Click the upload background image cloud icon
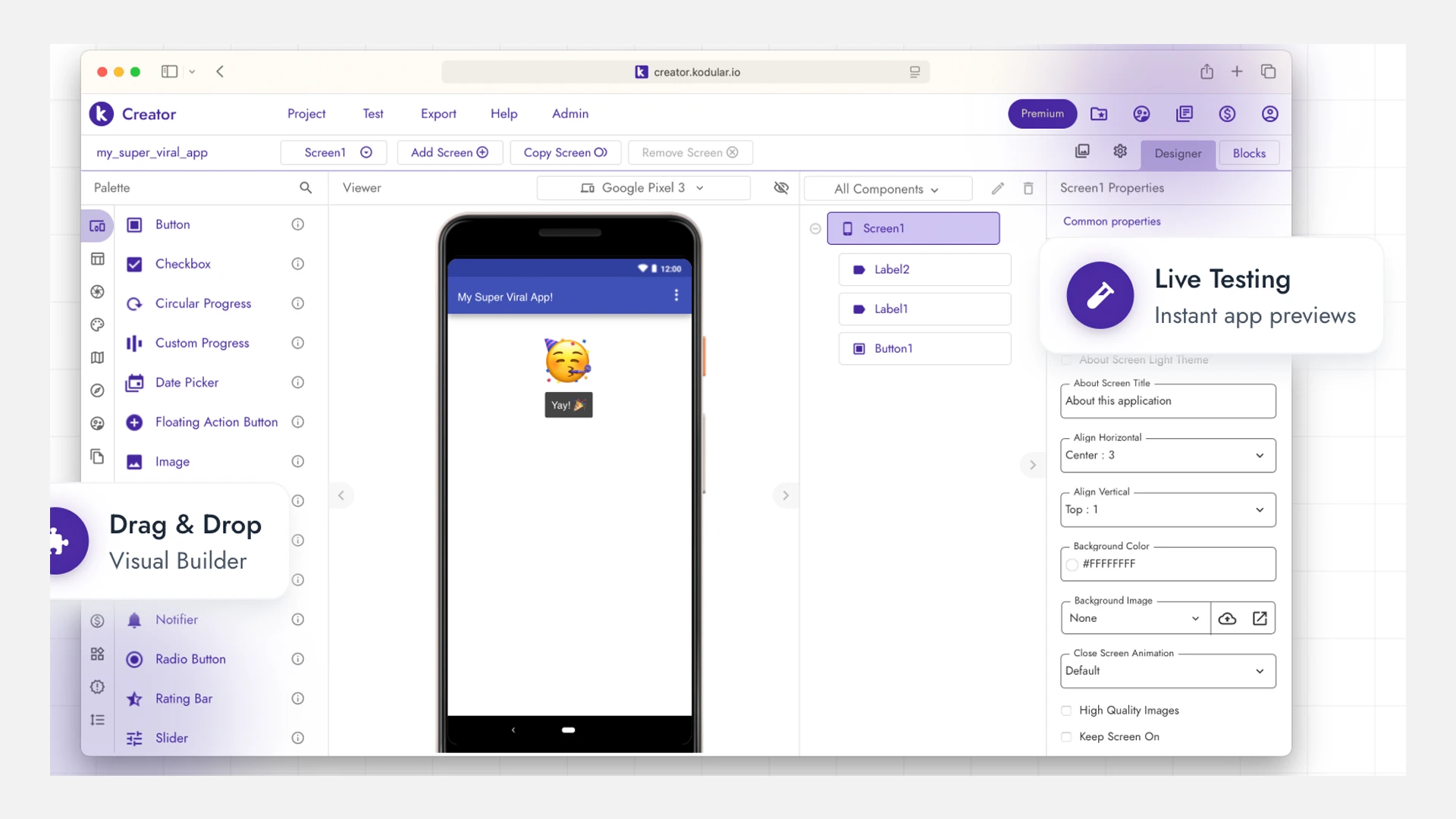Image resolution: width=1456 pixels, height=819 pixels. tap(1227, 619)
